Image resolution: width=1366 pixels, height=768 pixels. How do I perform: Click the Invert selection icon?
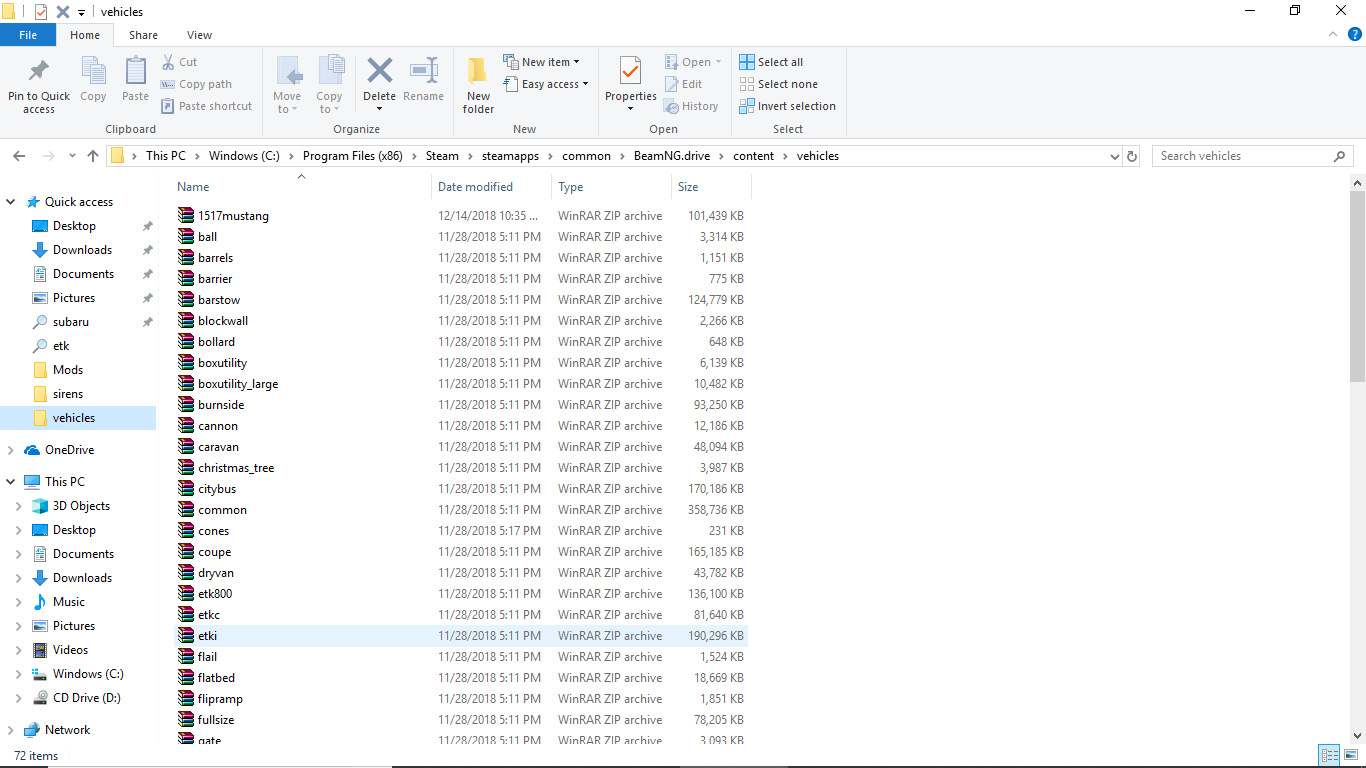click(747, 106)
